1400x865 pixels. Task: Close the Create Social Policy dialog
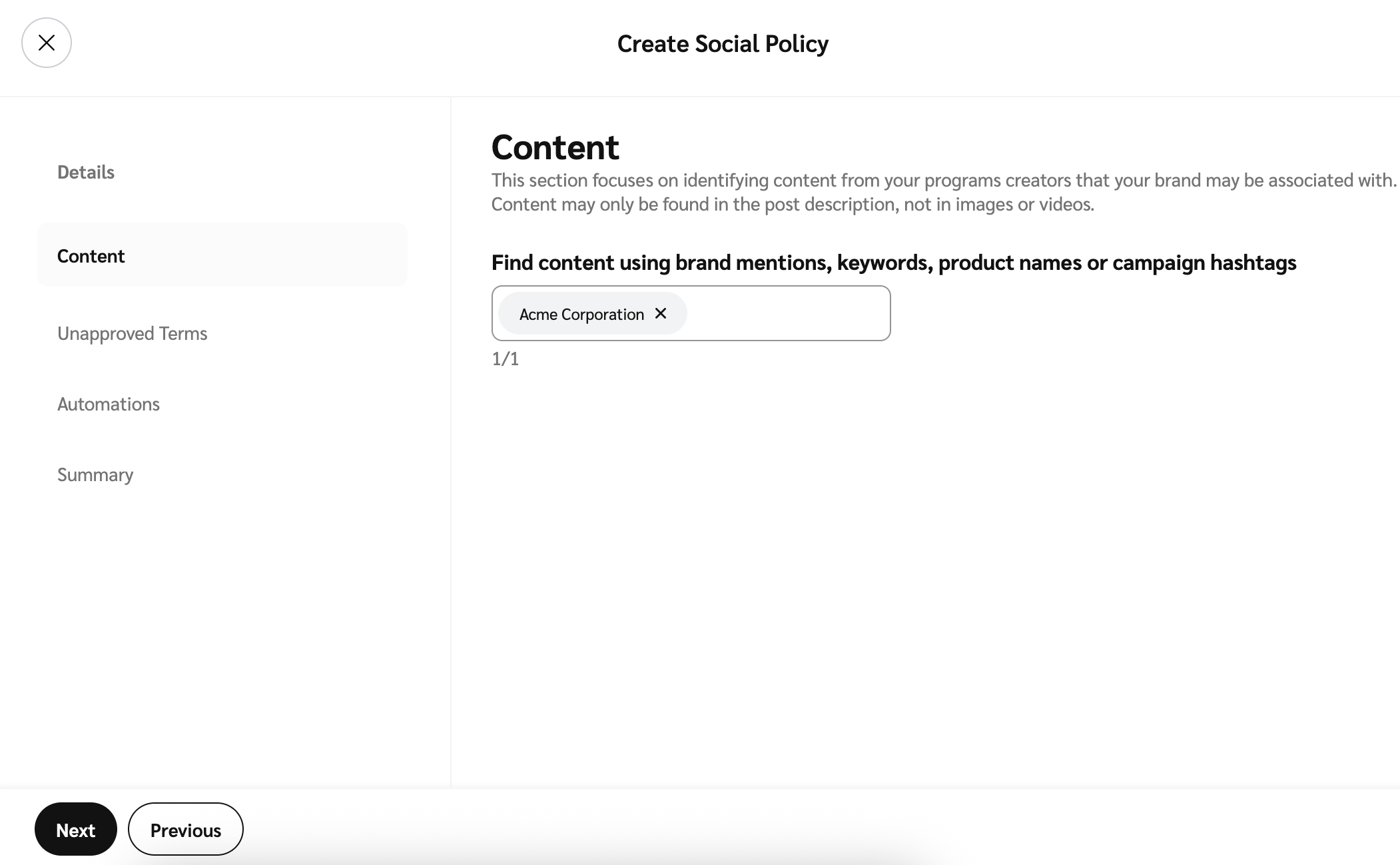point(47,43)
